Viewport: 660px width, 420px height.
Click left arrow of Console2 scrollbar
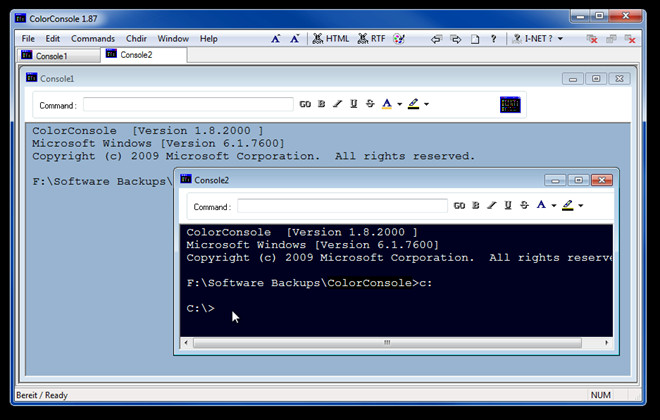click(186, 343)
